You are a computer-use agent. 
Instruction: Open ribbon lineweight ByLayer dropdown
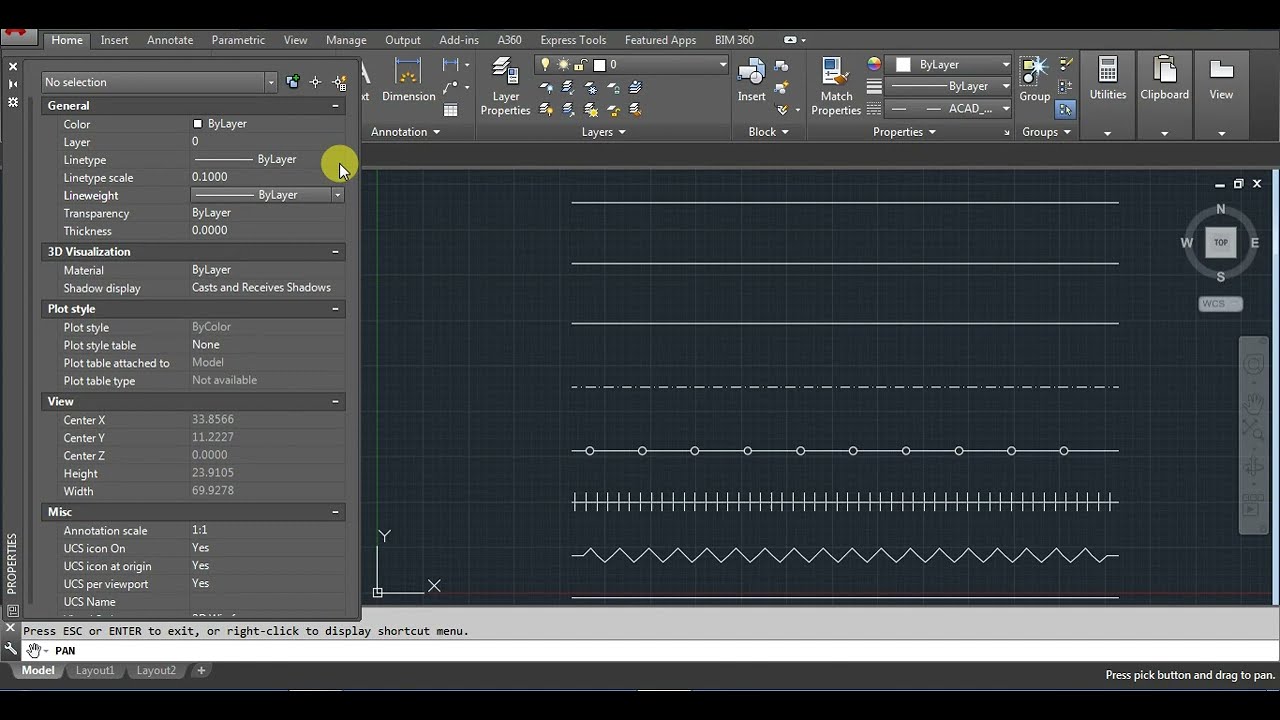coord(1005,86)
